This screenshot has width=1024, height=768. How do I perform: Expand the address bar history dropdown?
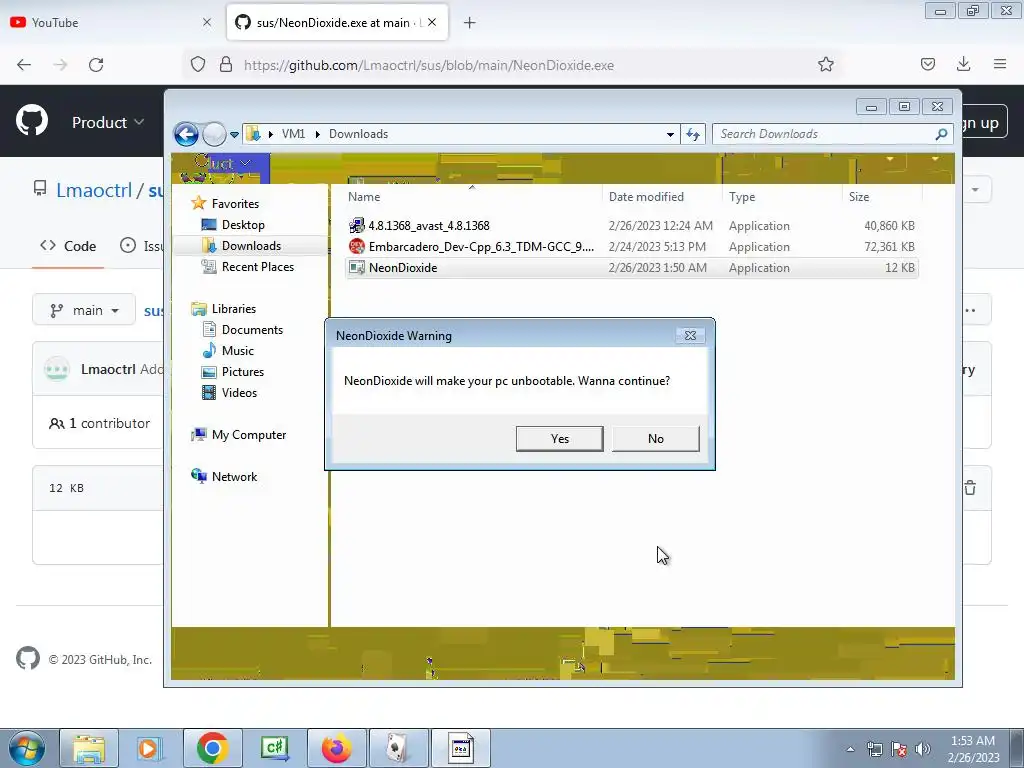(670, 135)
